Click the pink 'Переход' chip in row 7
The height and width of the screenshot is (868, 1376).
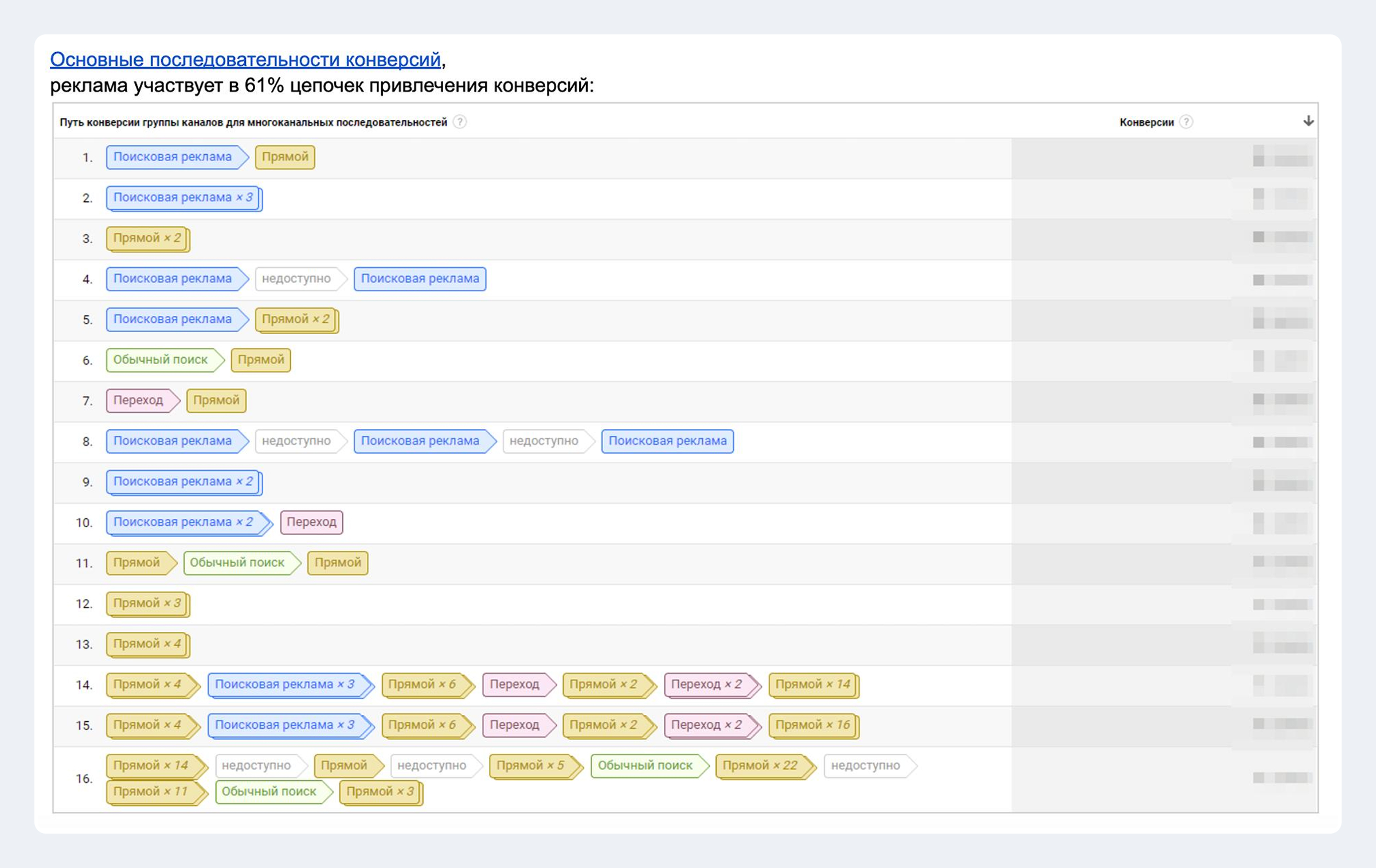tap(138, 401)
